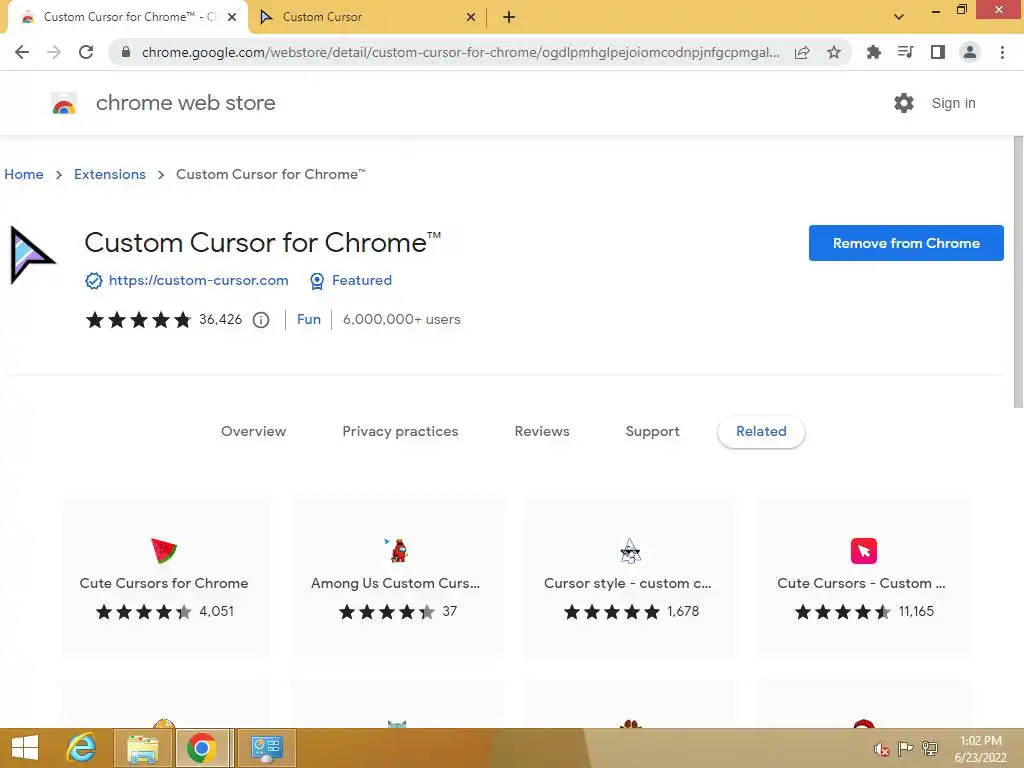
Task: Open the Reviews tab
Action: 542,431
